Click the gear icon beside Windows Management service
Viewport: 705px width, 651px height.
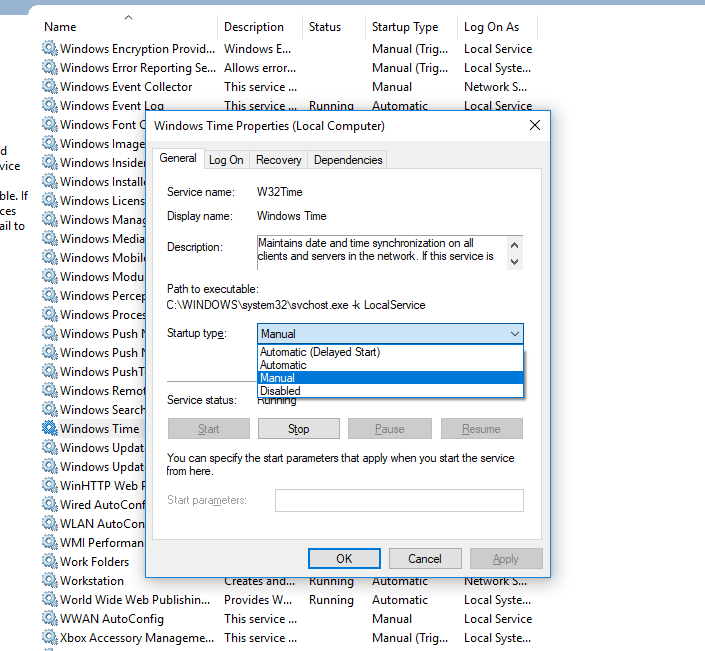50,219
